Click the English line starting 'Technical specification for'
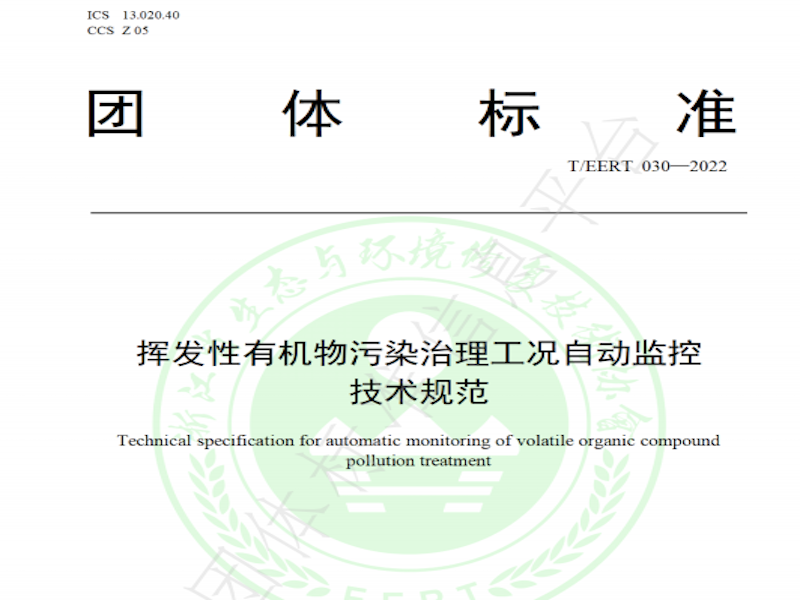 418,441
